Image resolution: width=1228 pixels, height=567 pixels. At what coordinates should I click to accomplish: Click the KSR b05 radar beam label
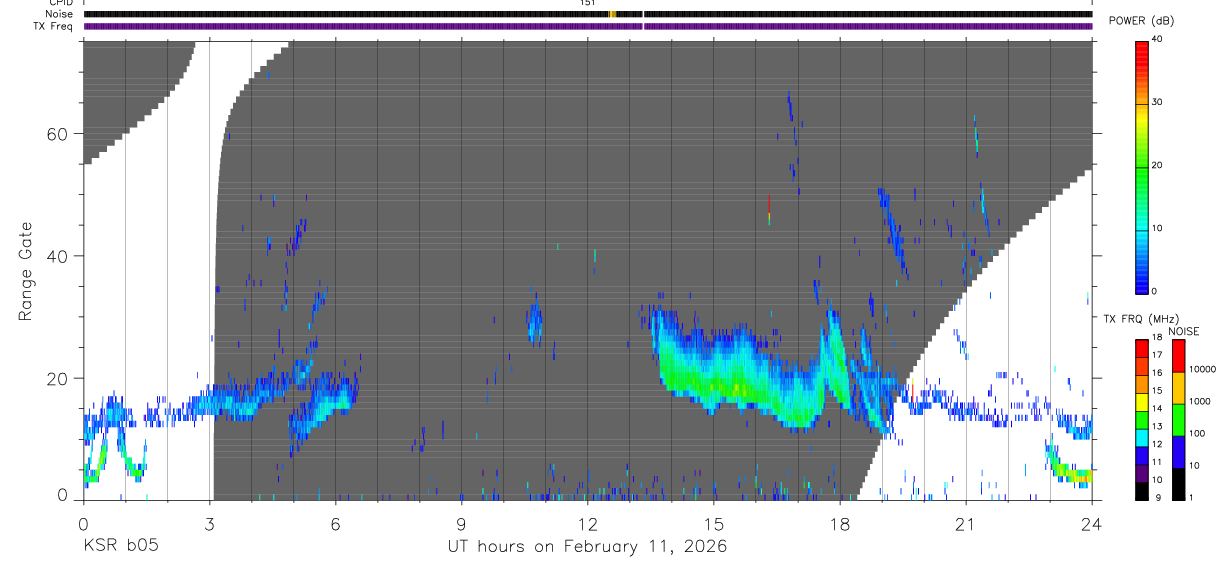point(120,547)
